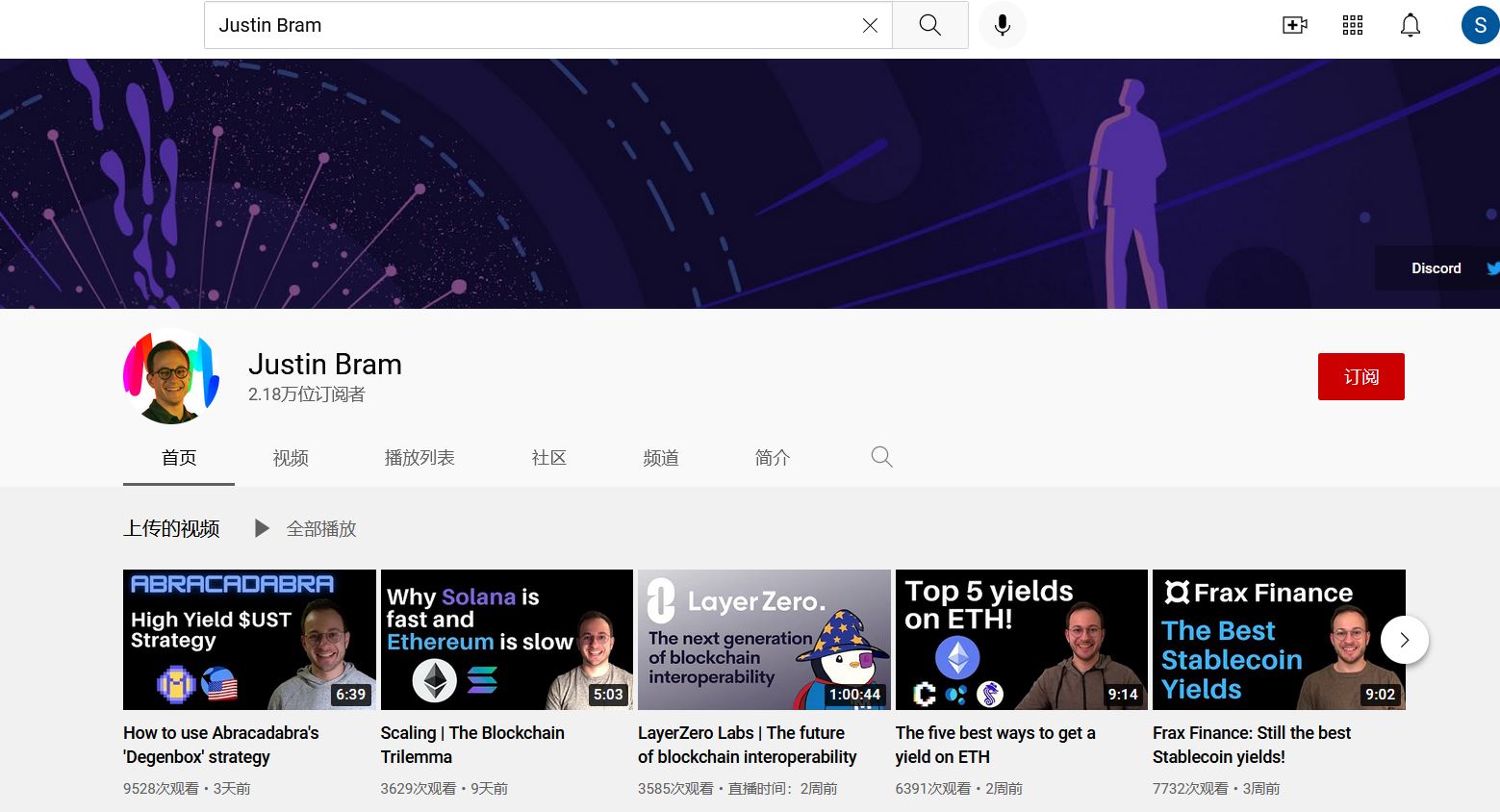
Task: Click the 6:39 duration badge
Action: tap(350, 694)
